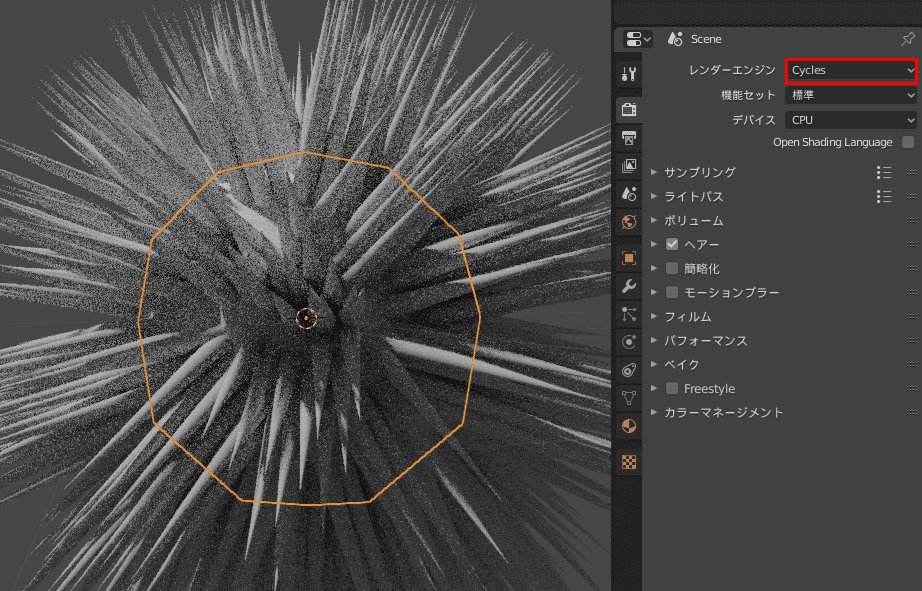Open the デバイス CPU dropdown

851,120
